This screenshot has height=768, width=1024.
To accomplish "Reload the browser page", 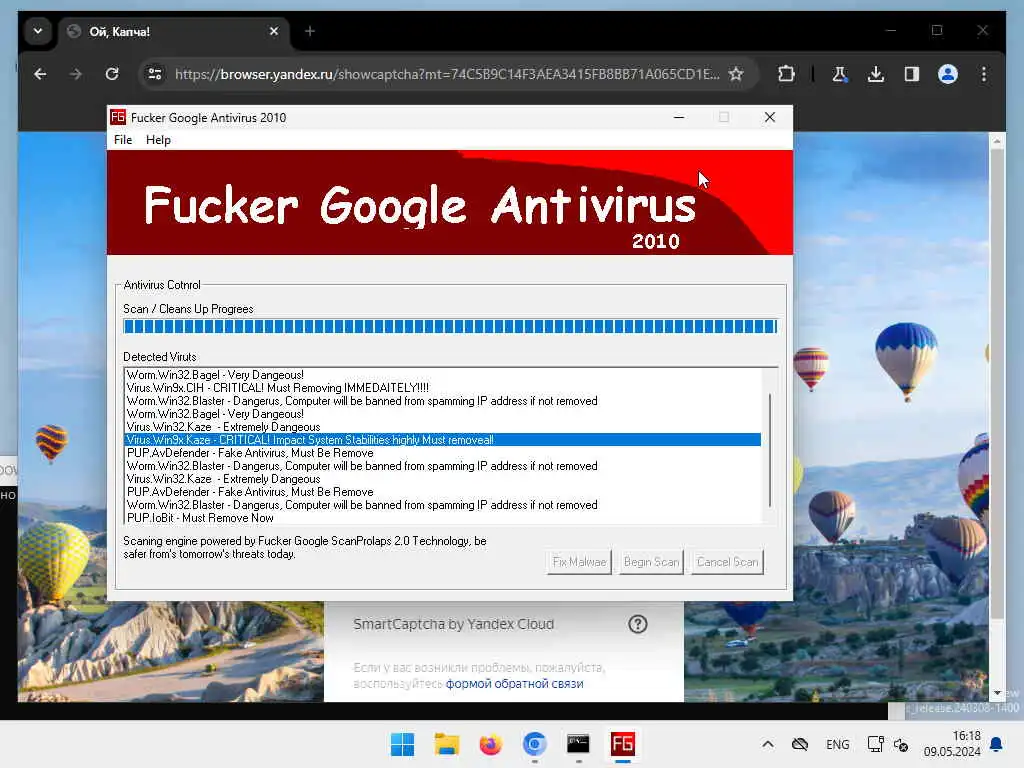I will 112,74.
